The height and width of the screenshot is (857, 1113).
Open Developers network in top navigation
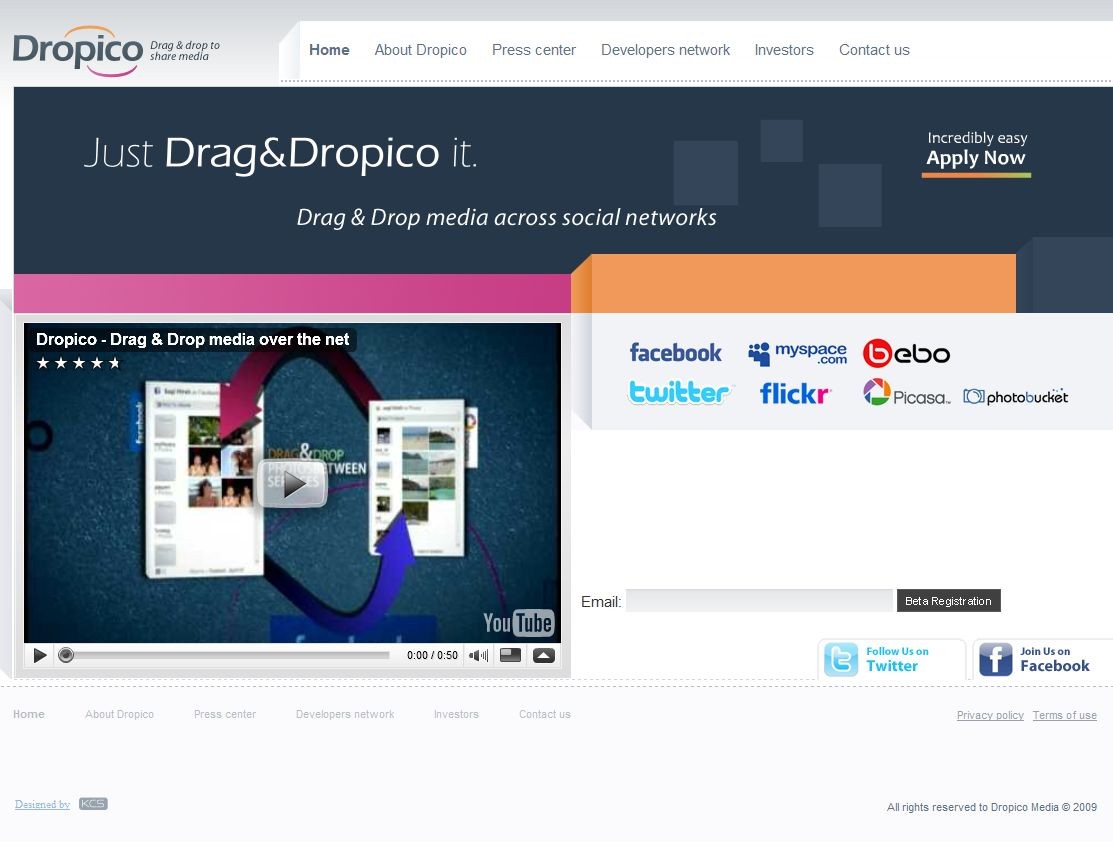point(665,50)
